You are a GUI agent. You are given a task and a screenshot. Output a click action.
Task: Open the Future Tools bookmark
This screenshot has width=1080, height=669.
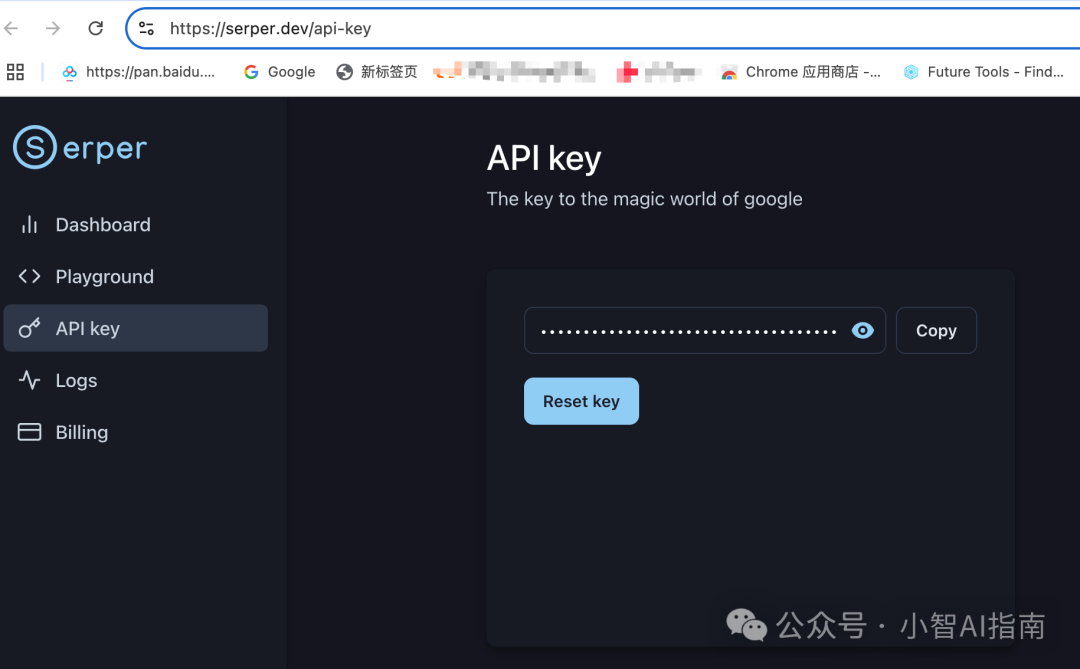[984, 72]
